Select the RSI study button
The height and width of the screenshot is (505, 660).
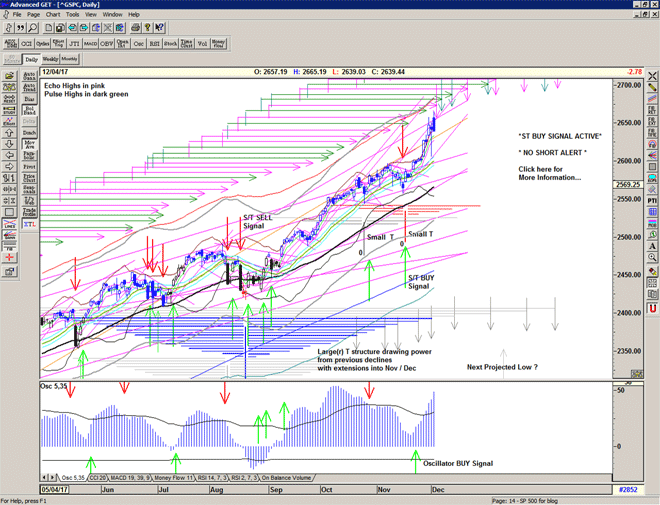click(x=155, y=44)
